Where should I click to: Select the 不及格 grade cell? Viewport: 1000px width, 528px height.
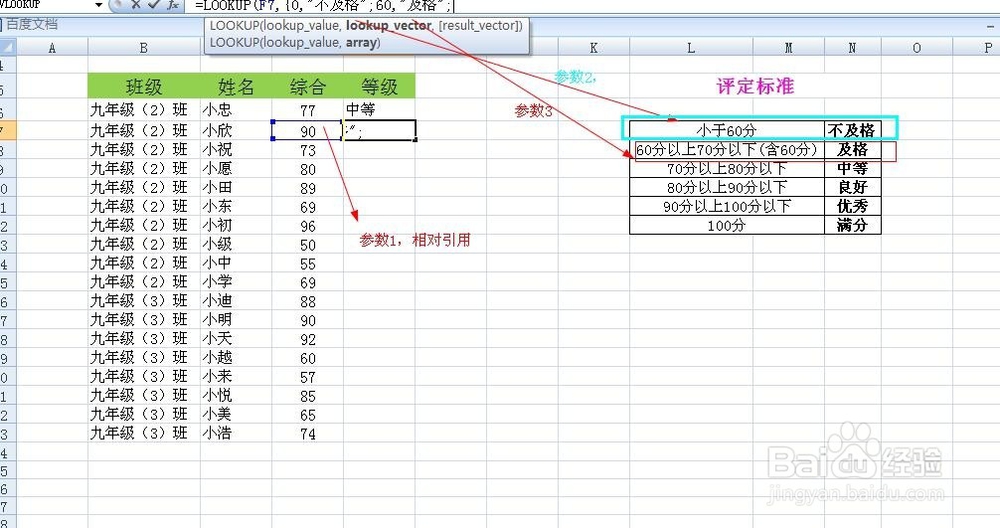pos(853,131)
